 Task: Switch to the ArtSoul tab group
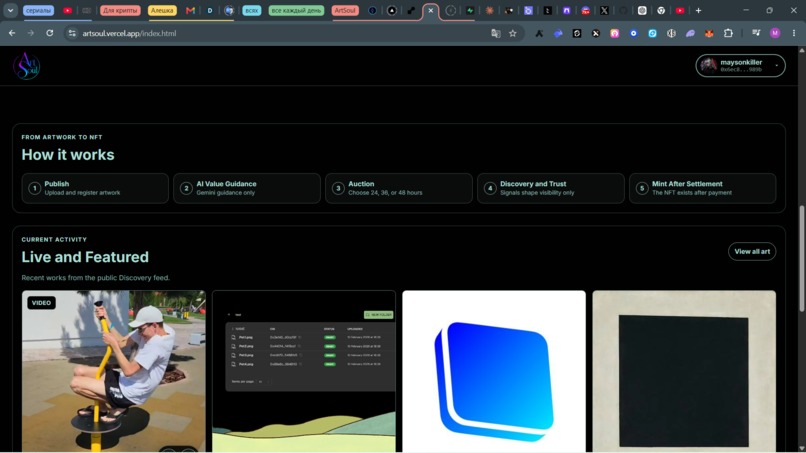345,10
